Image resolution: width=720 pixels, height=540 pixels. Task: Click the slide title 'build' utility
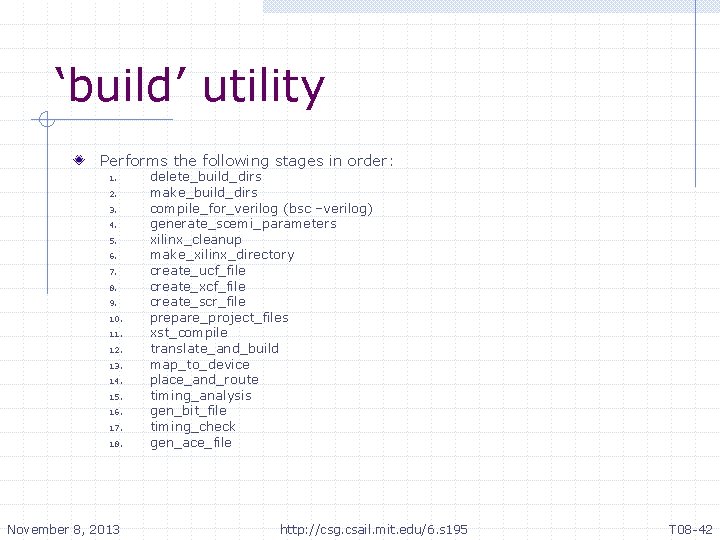190,86
